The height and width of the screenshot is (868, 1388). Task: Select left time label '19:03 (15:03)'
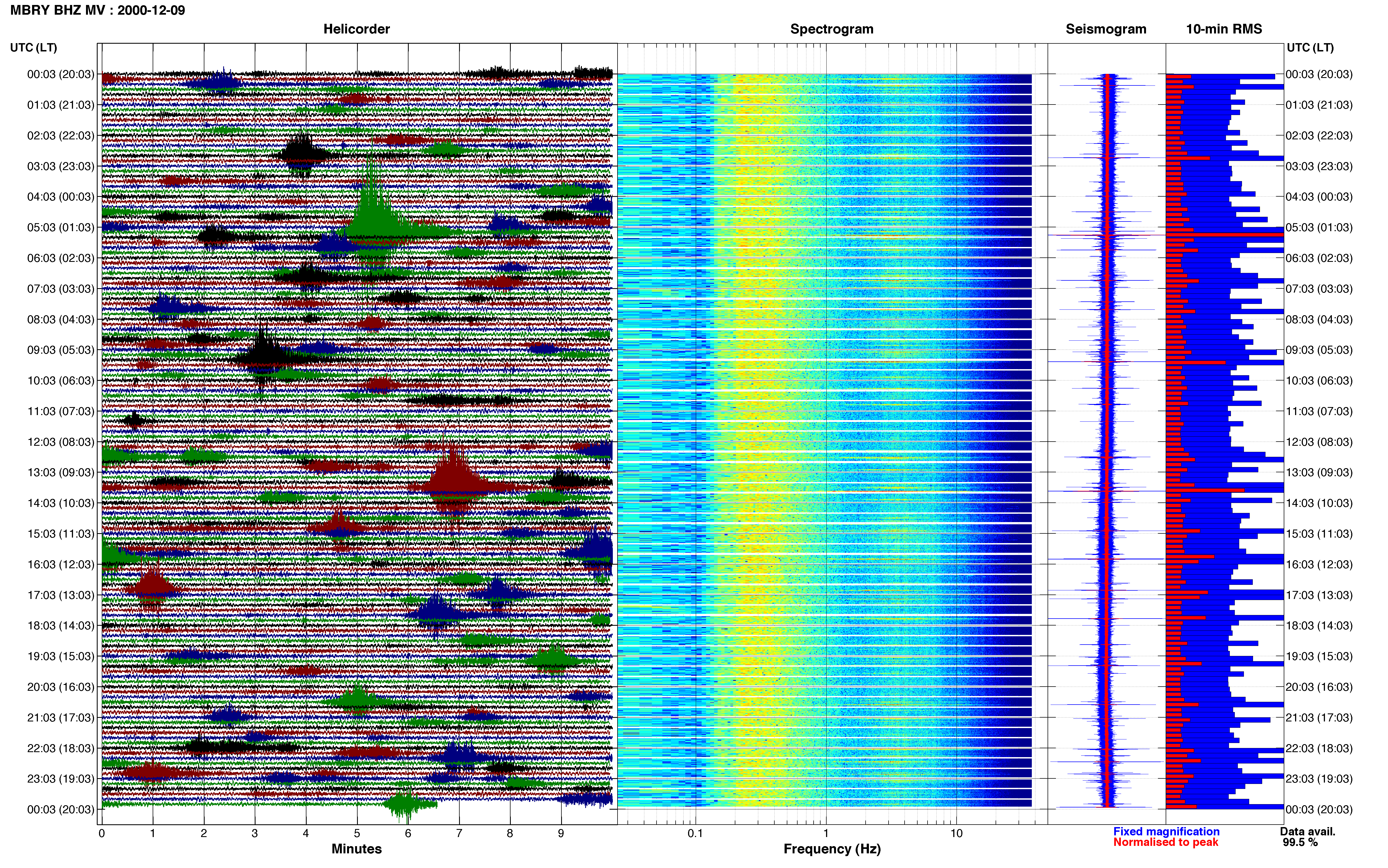(x=60, y=656)
